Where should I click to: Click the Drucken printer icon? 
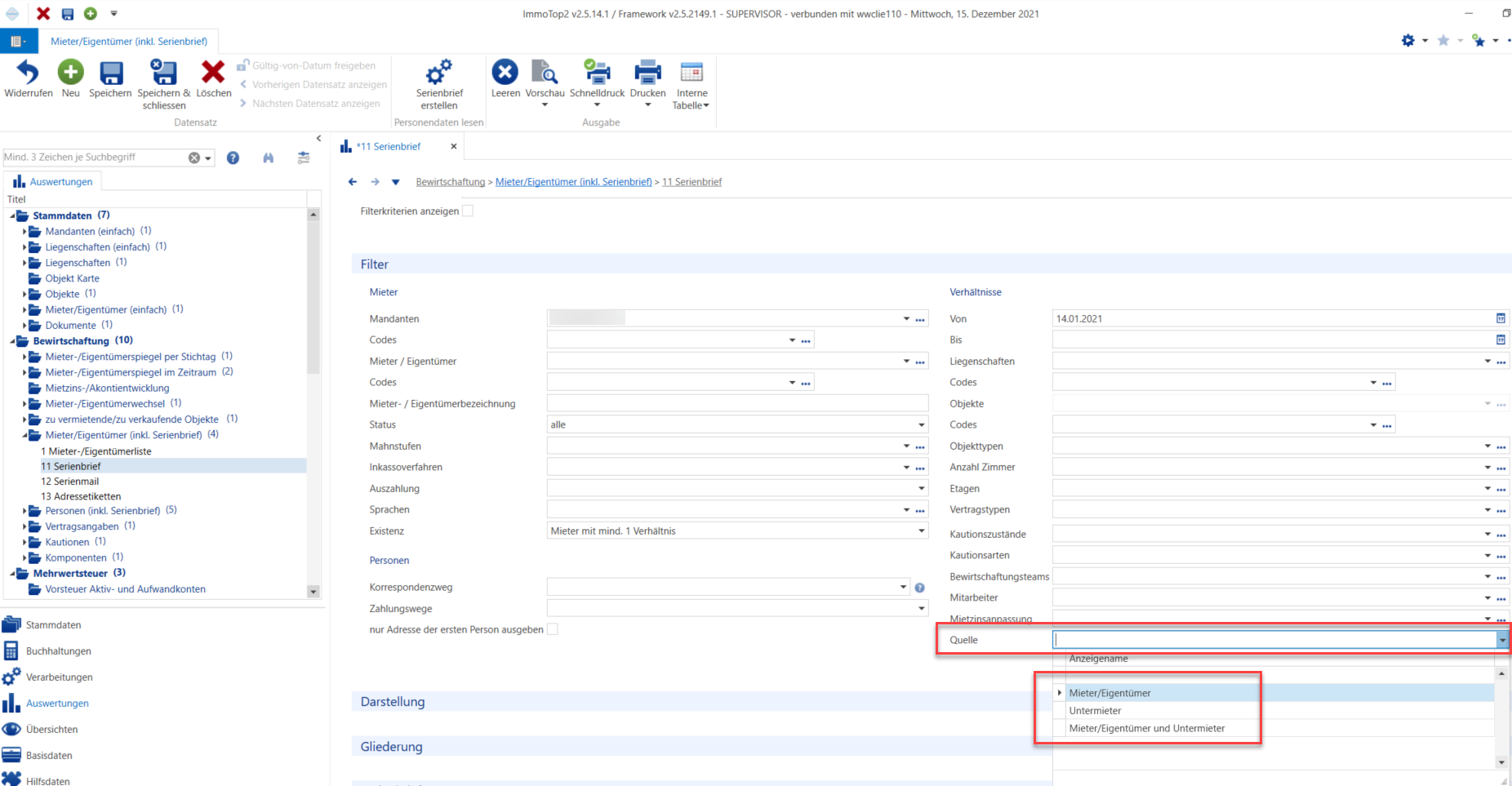(x=647, y=73)
